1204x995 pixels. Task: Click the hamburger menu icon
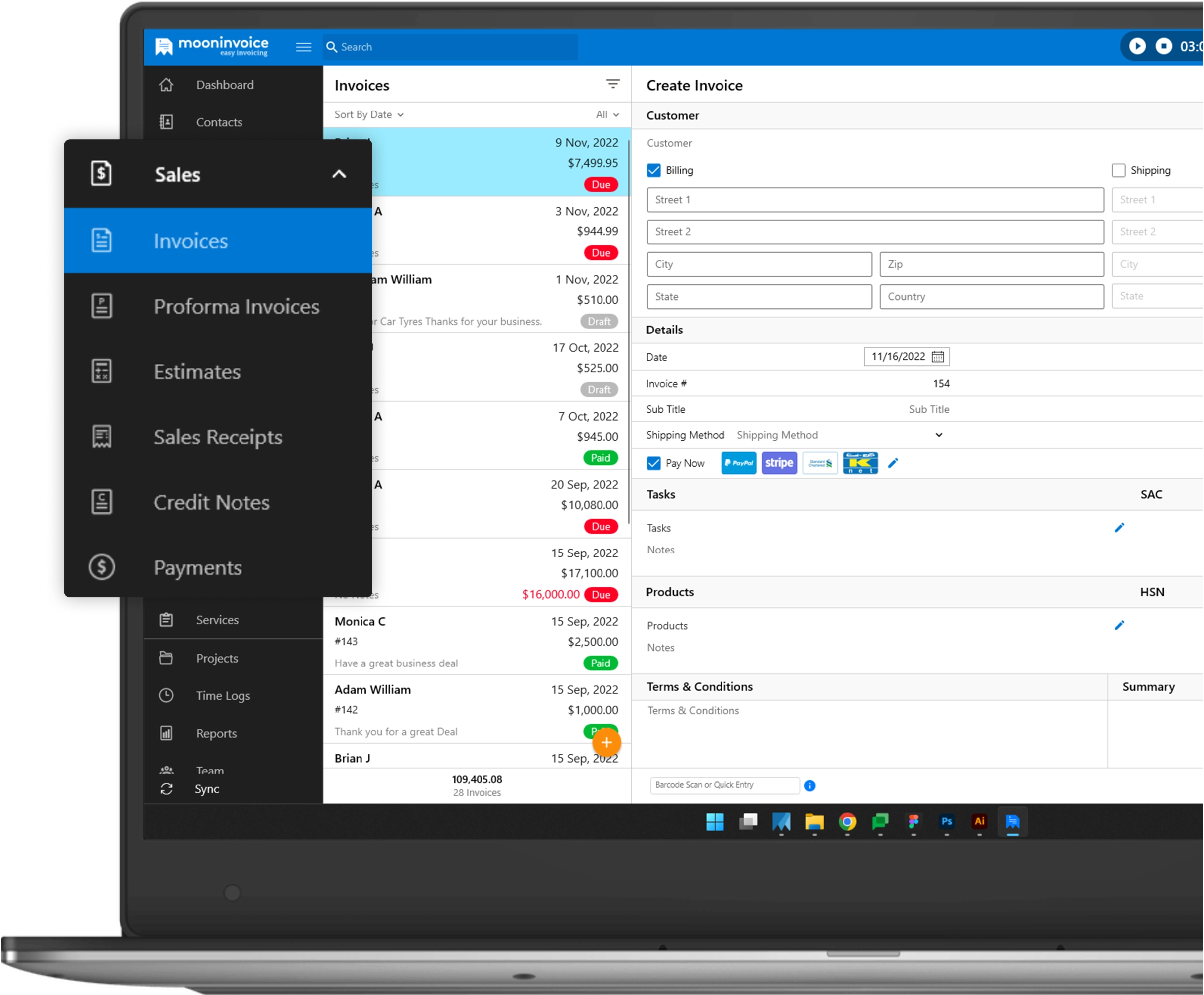click(303, 47)
